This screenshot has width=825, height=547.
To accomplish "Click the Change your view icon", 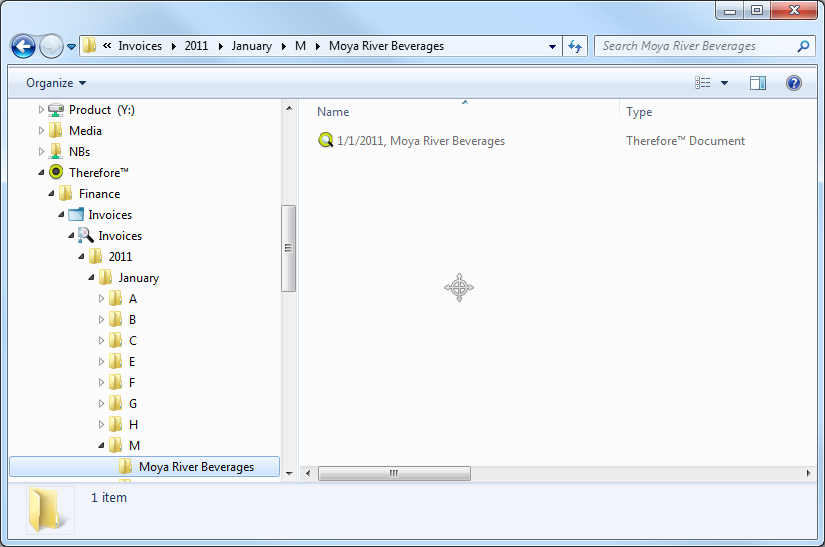I will 703,83.
